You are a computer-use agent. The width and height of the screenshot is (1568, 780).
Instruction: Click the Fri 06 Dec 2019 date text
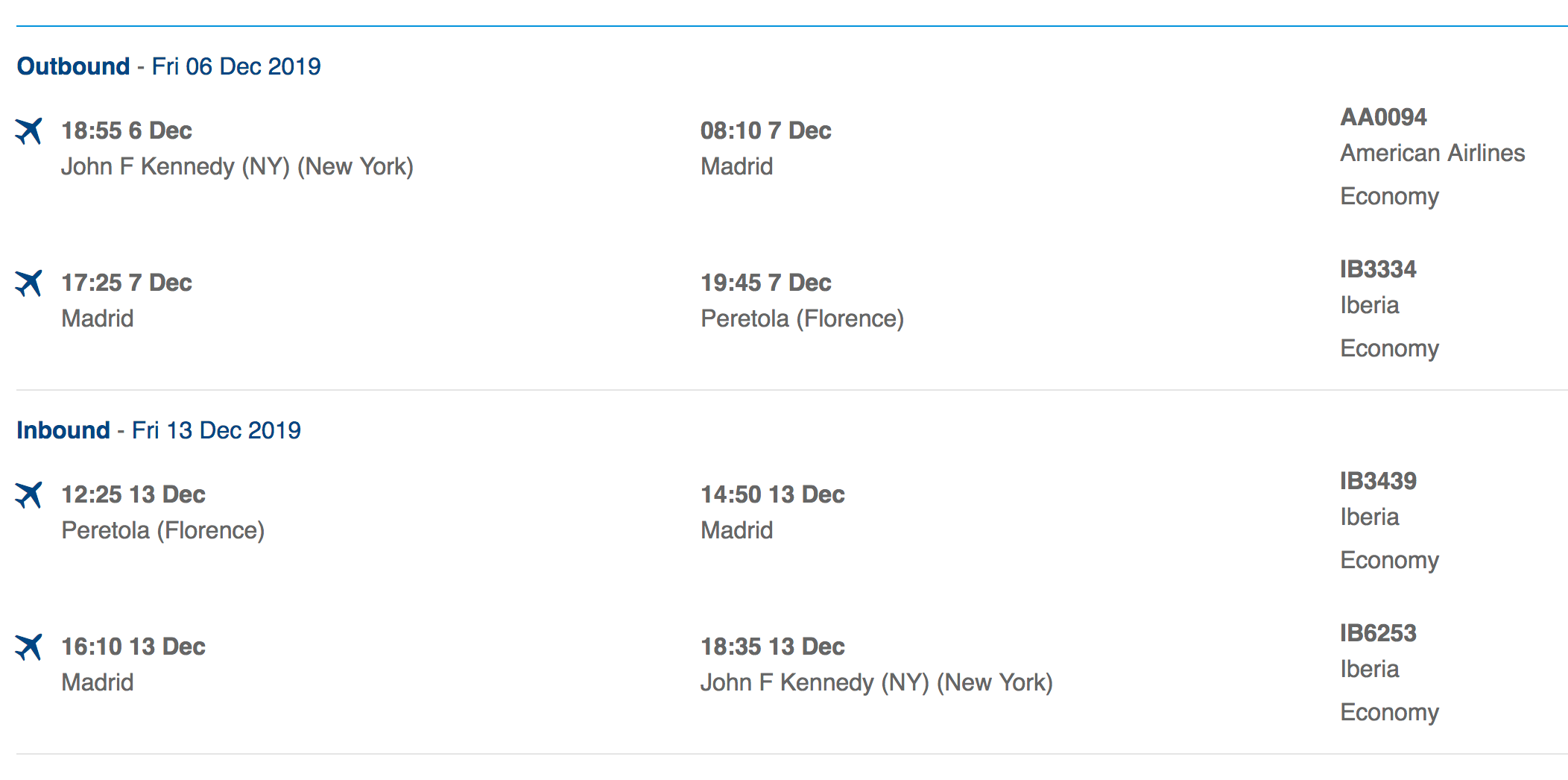[236, 66]
